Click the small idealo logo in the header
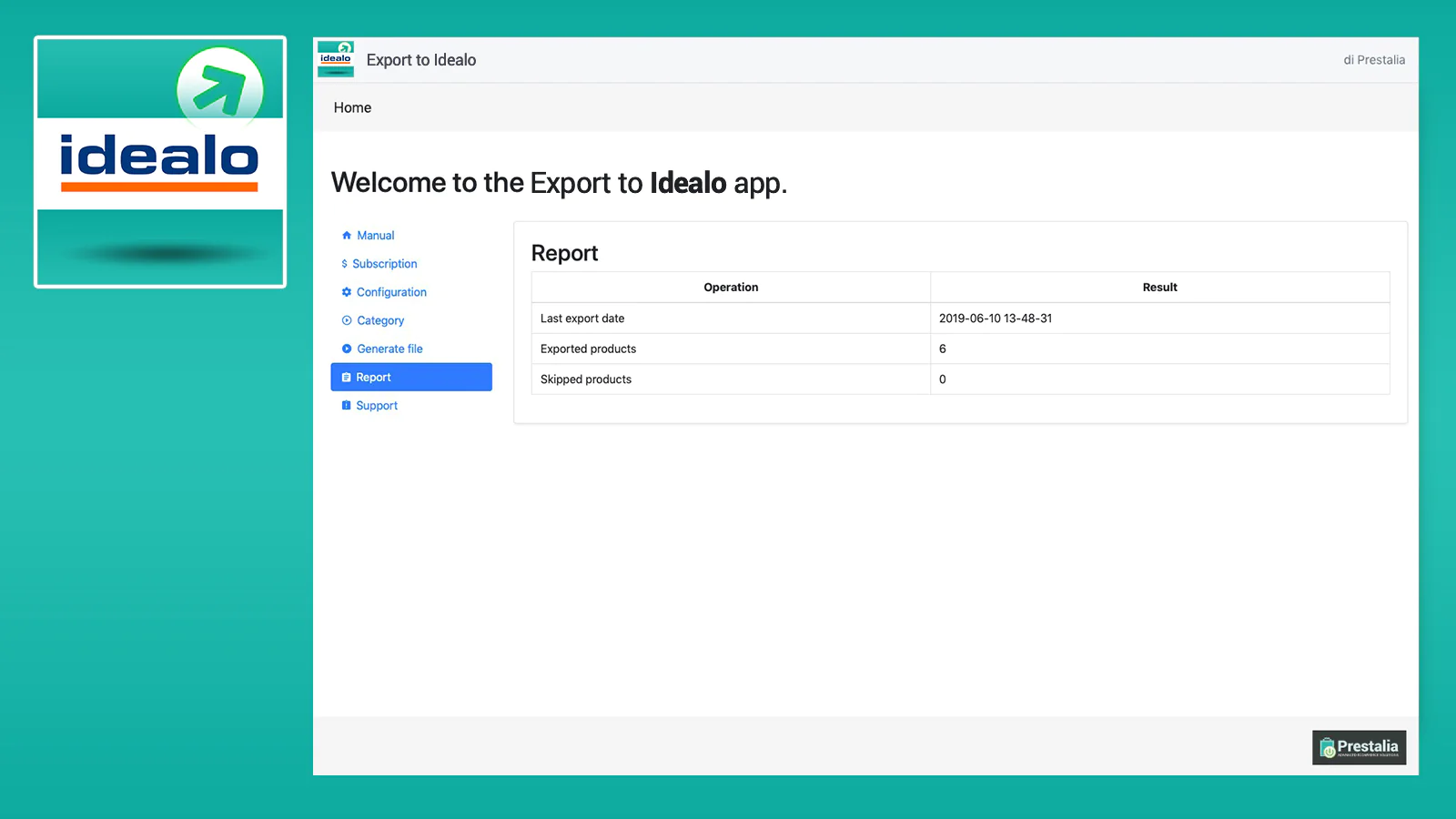 [336, 59]
